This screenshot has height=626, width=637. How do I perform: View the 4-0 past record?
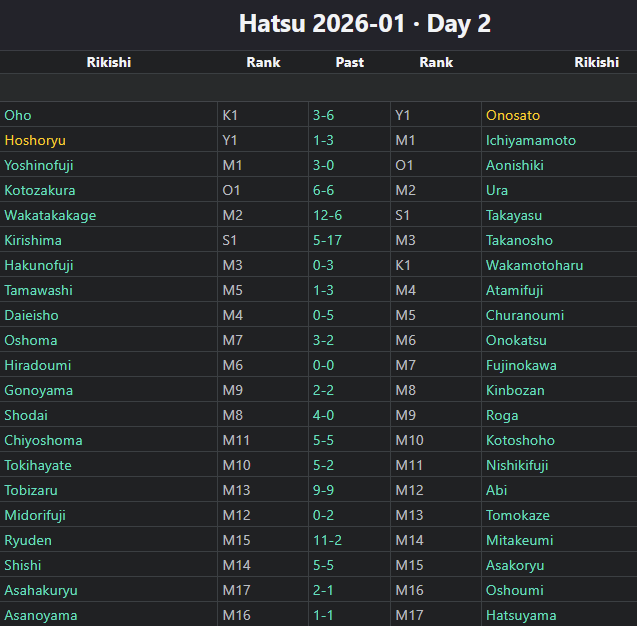[x=323, y=416]
